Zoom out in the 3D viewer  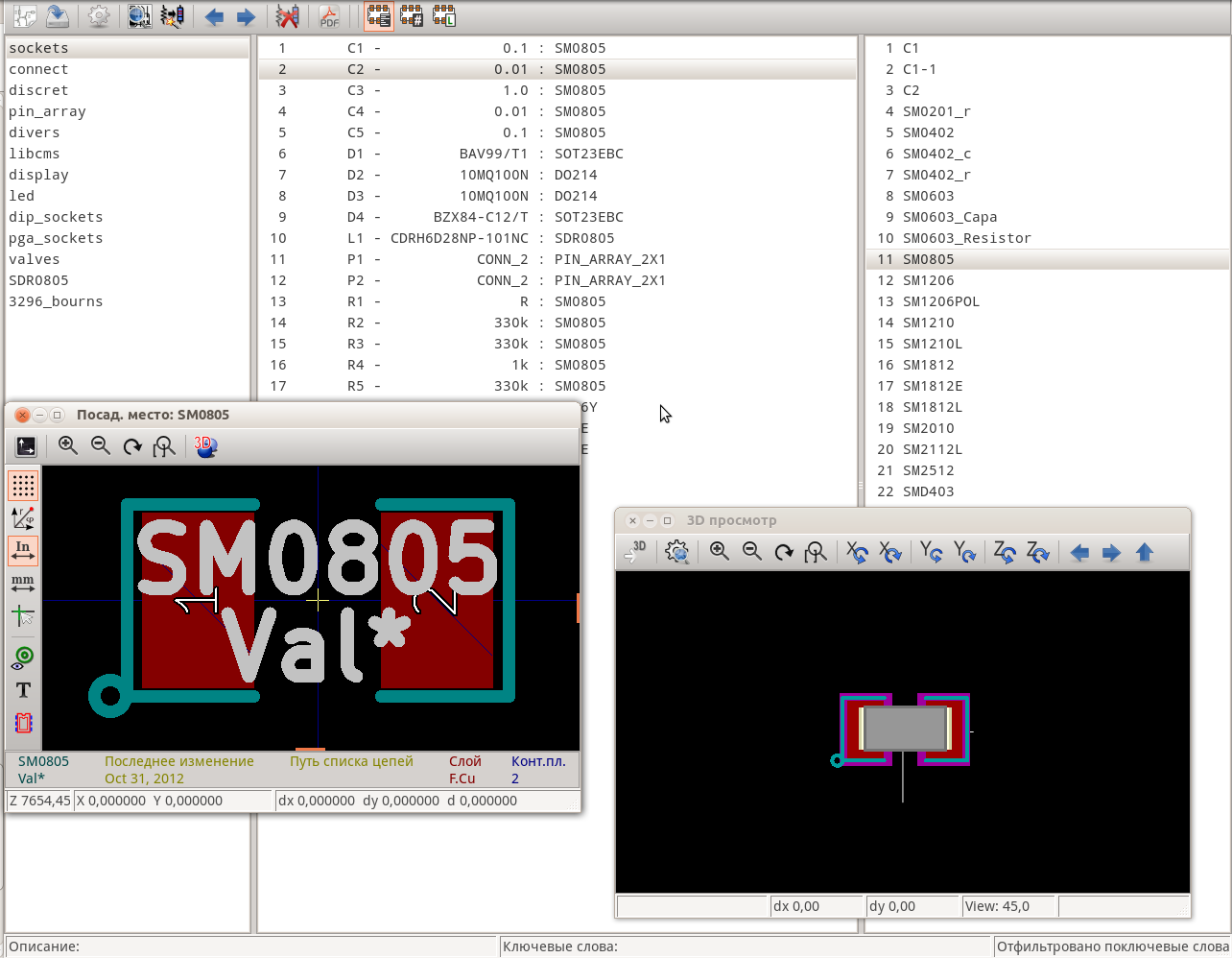coord(752,552)
